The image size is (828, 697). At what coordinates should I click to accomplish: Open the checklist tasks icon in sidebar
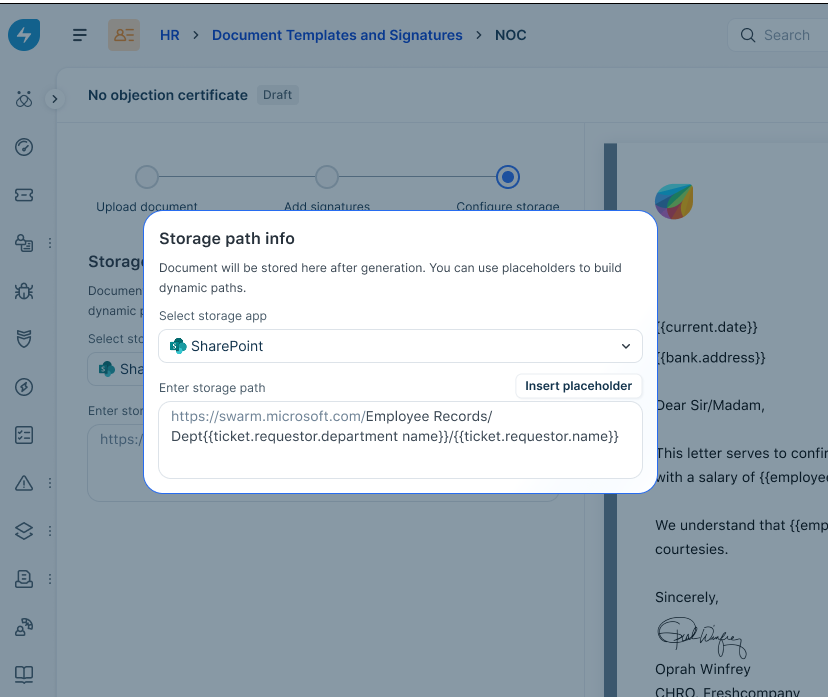tap(24, 435)
